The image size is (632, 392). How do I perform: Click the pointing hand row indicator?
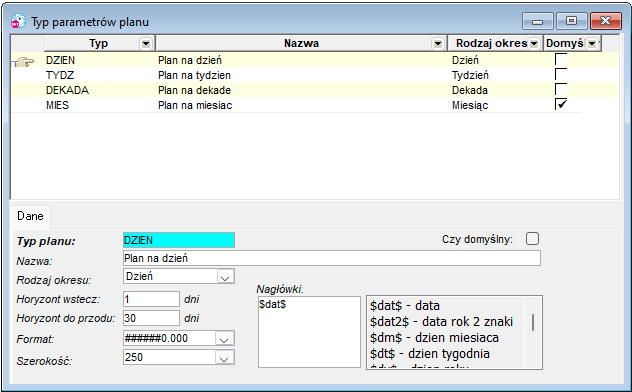pos(24,62)
